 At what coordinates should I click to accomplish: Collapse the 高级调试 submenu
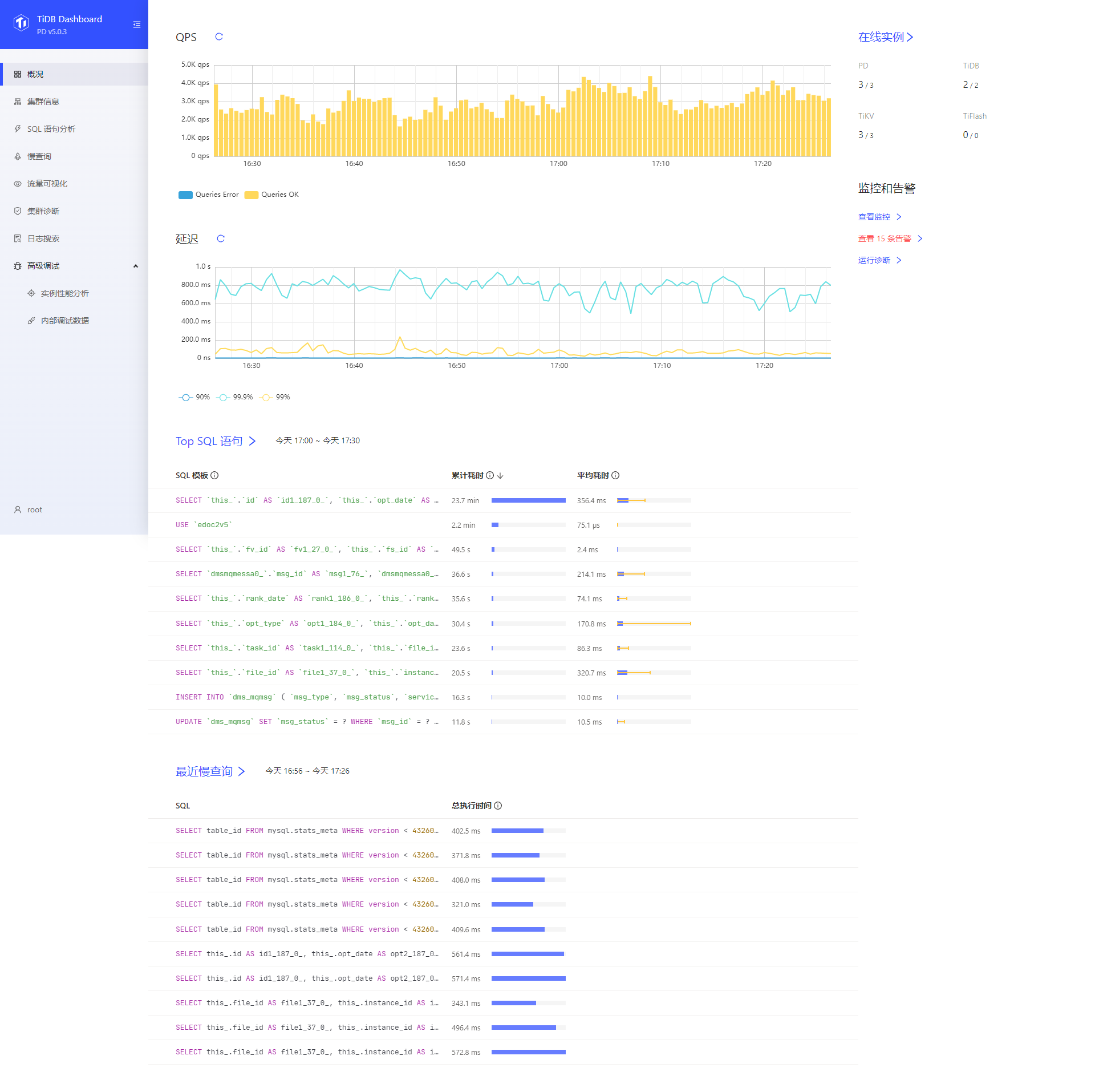pyautogui.click(x=136, y=266)
